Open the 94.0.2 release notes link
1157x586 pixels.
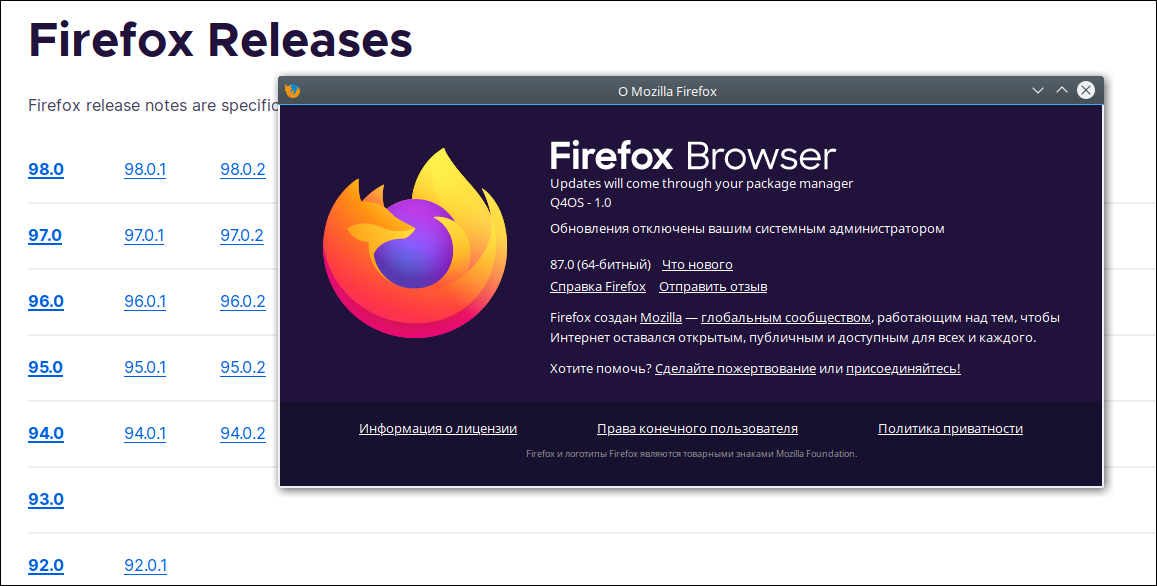click(243, 433)
